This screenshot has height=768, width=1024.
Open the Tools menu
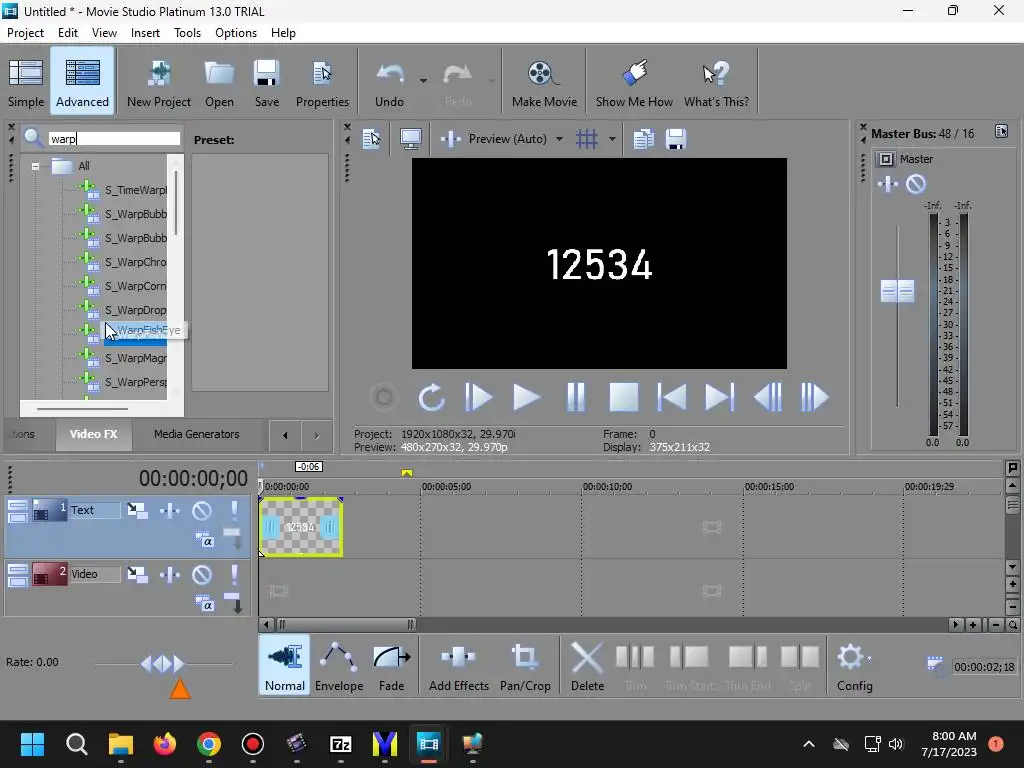click(x=187, y=33)
